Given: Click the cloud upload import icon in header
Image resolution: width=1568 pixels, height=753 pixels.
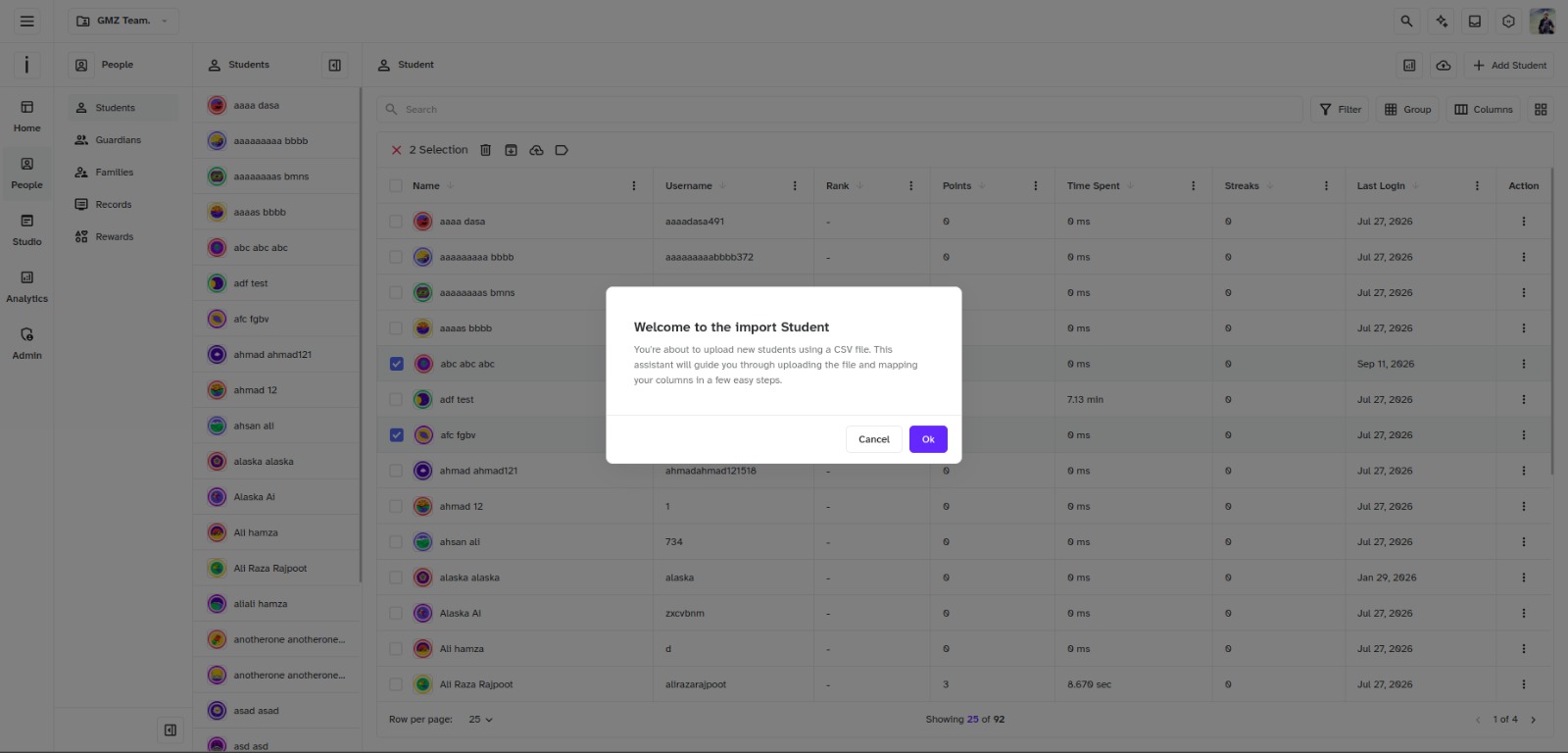Looking at the screenshot, I should pyautogui.click(x=1444, y=66).
